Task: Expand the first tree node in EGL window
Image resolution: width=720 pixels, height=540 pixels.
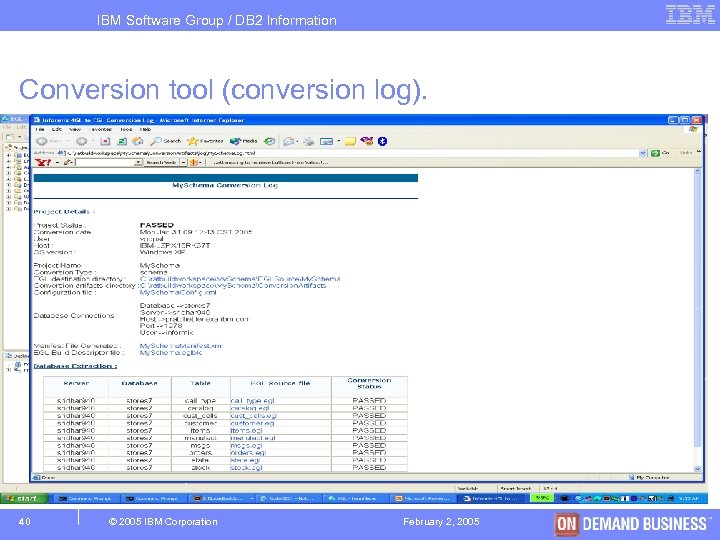Action: pos(8,155)
